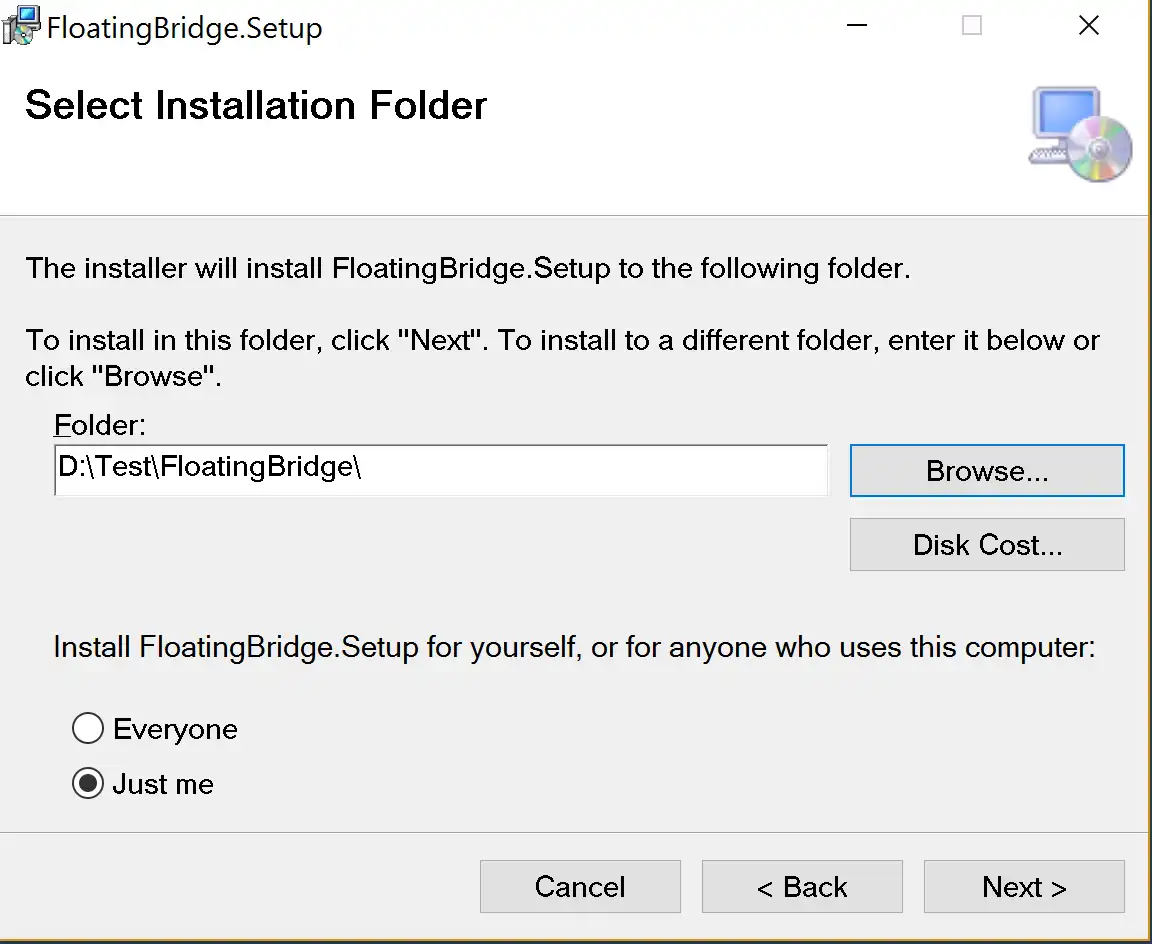
Task: Proceed with the Next button
Action: pyautogui.click(x=1023, y=886)
